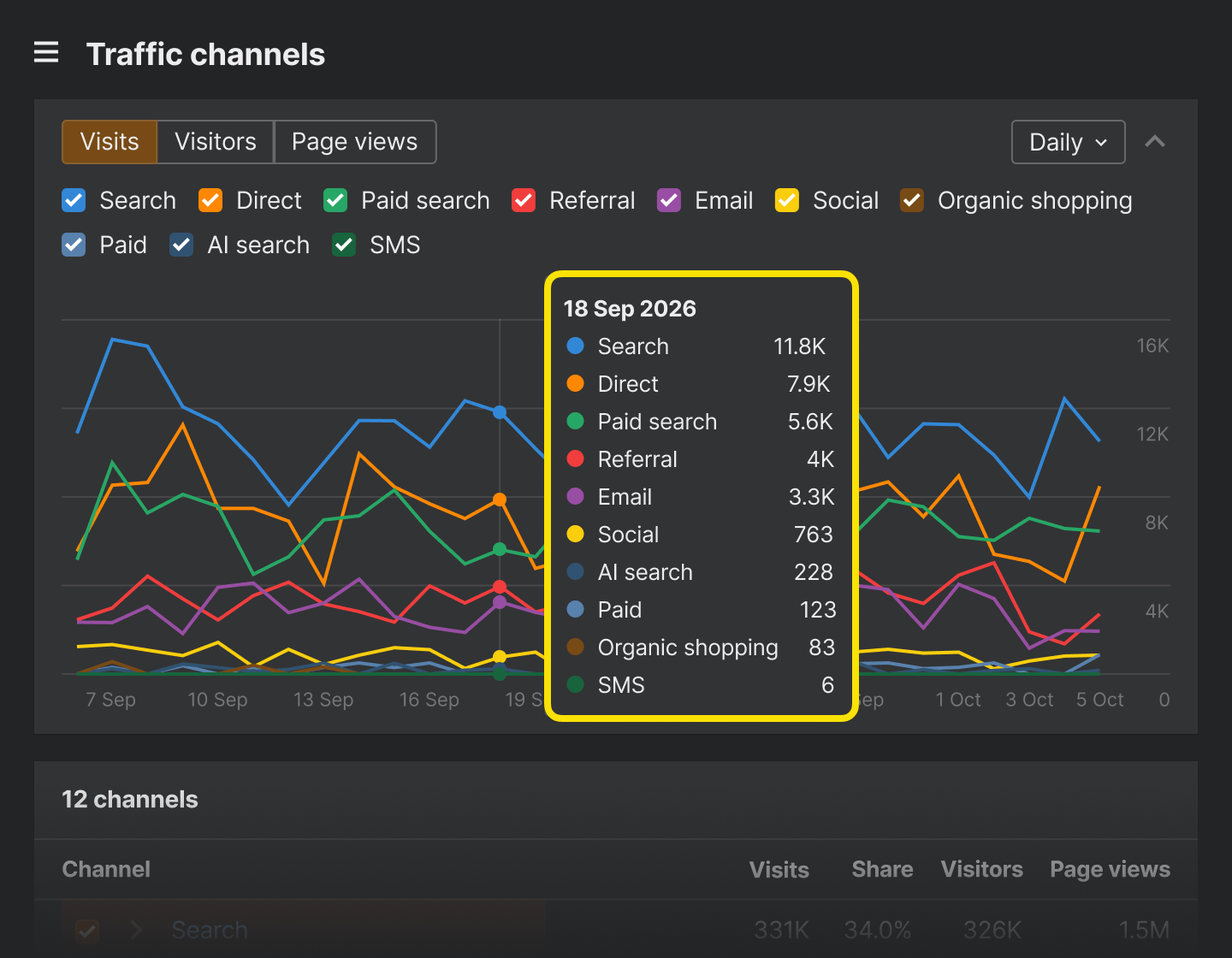1232x958 pixels.
Task: Select the Search row checkbox in table
Action: (x=87, y=930)
